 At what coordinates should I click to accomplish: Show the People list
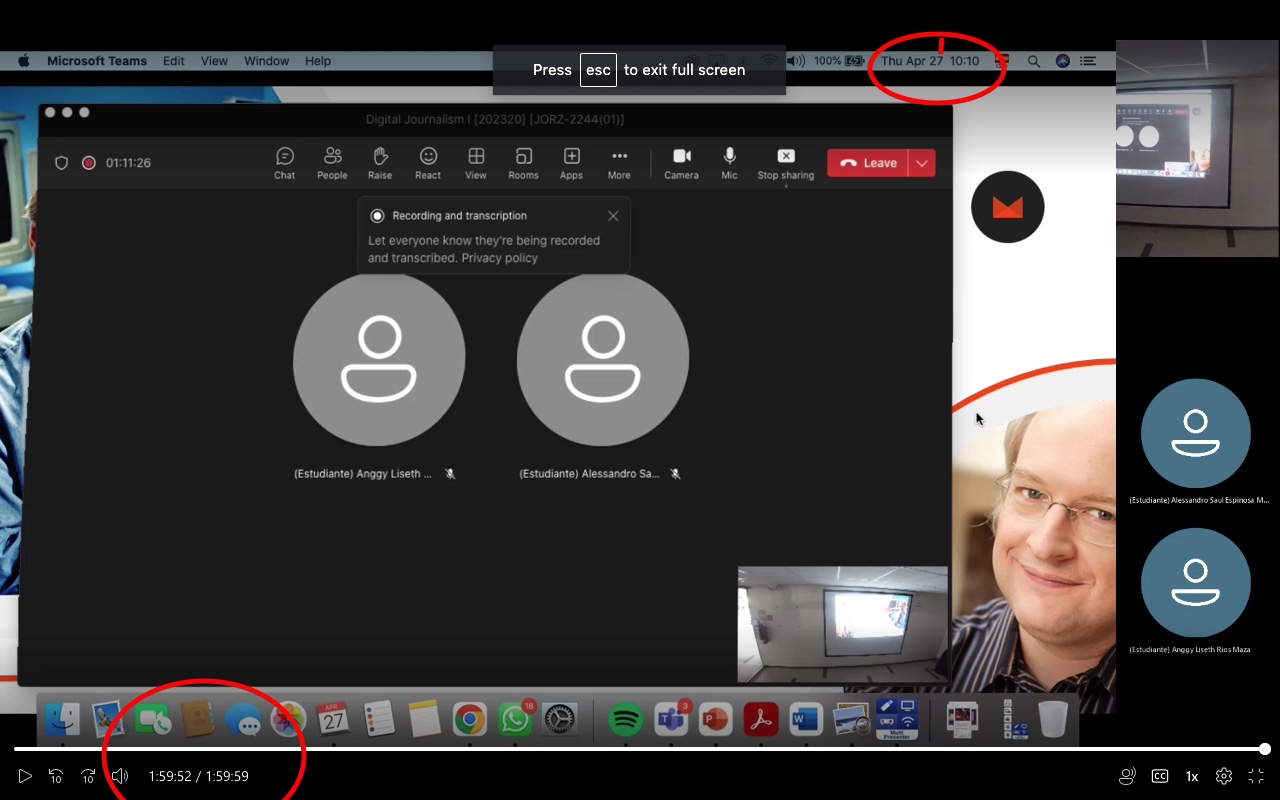click(332, 163)
